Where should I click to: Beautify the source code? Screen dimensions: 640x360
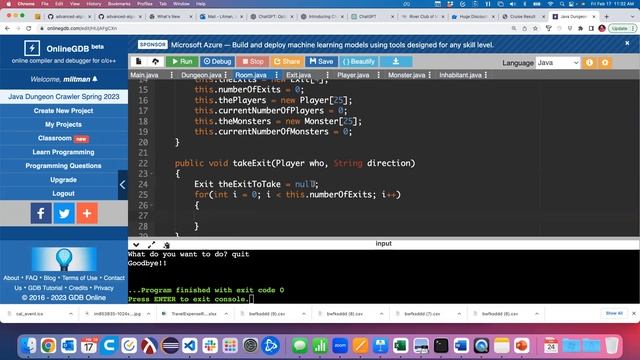(x=359, y=62)
